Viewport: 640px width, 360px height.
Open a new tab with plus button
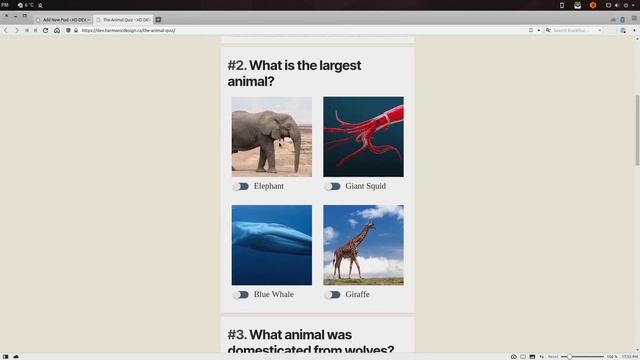tap(158, 20)
